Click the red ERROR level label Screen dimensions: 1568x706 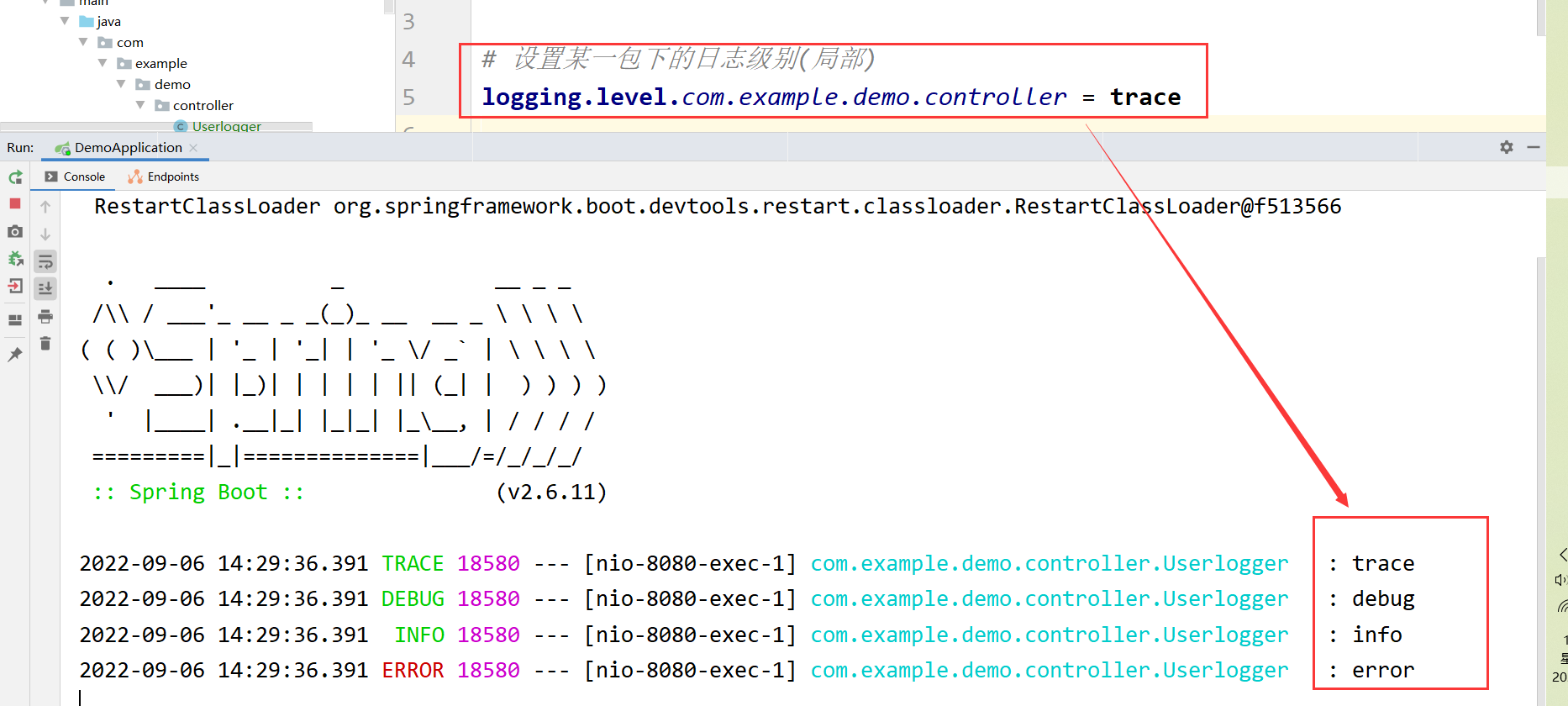(x=413, y=670)
